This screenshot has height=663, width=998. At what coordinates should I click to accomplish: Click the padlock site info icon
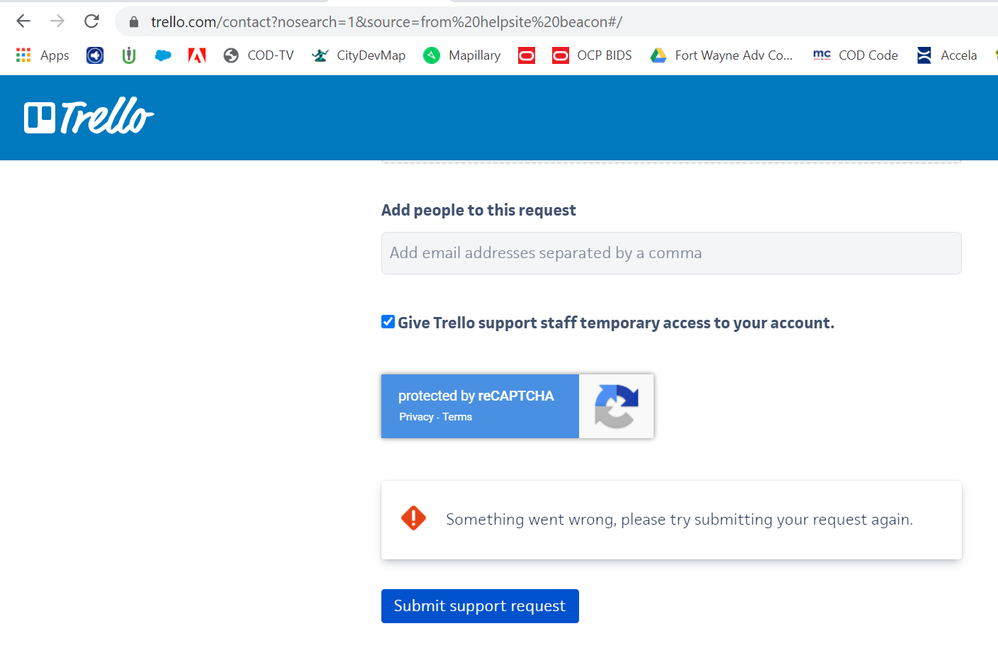[134, 22]
